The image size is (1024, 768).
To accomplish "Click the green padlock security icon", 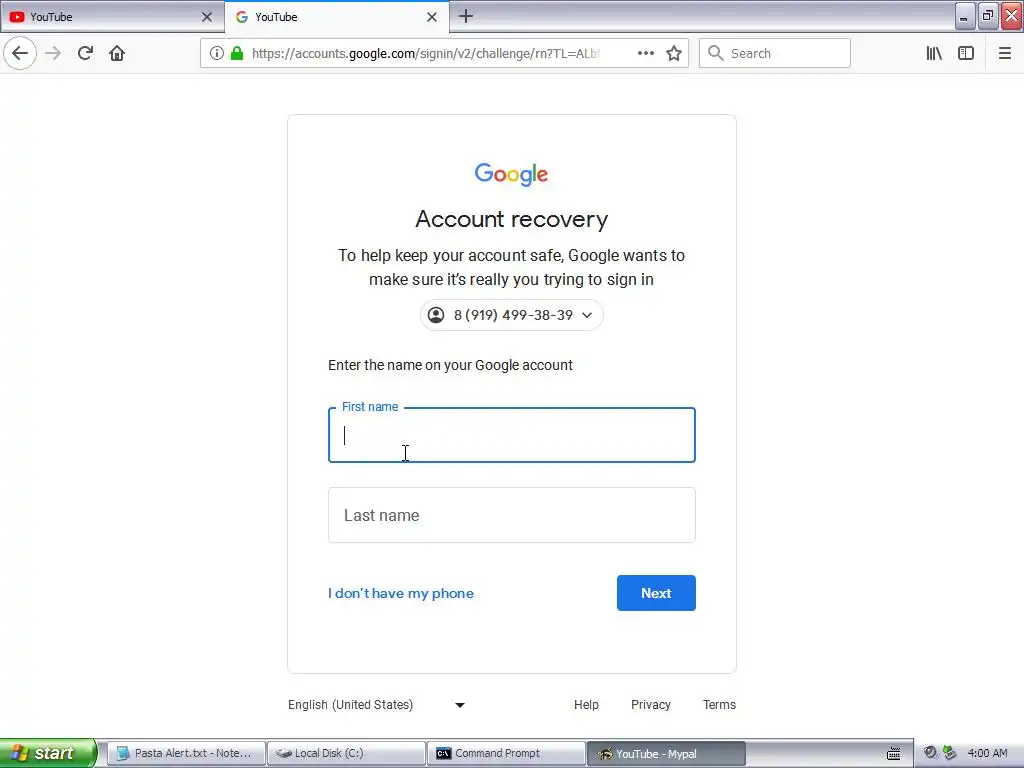I will tap(237, 54).
